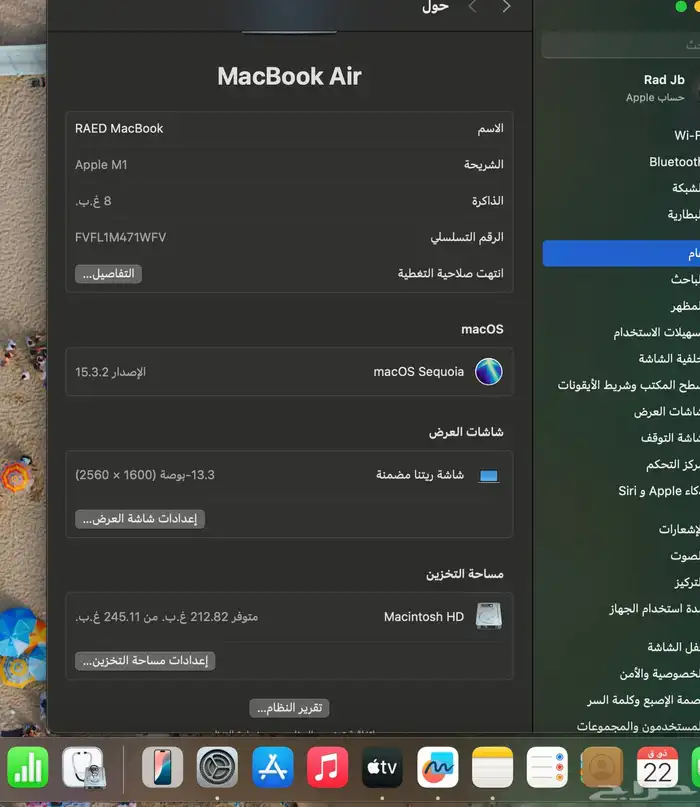Click the sidebar search field

point(621,45)
